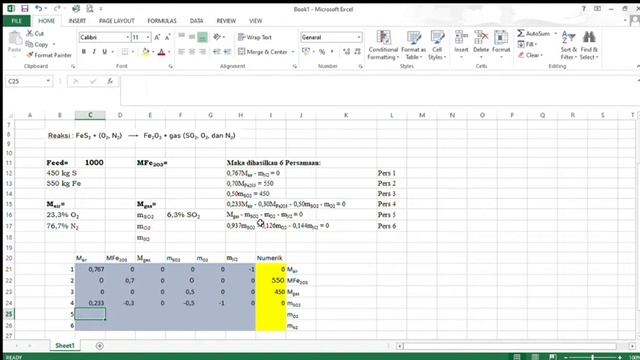The width and height of the screenshot is (640, 360).
Task: Select the Sheet1 tab
Action: pos(65,346)
